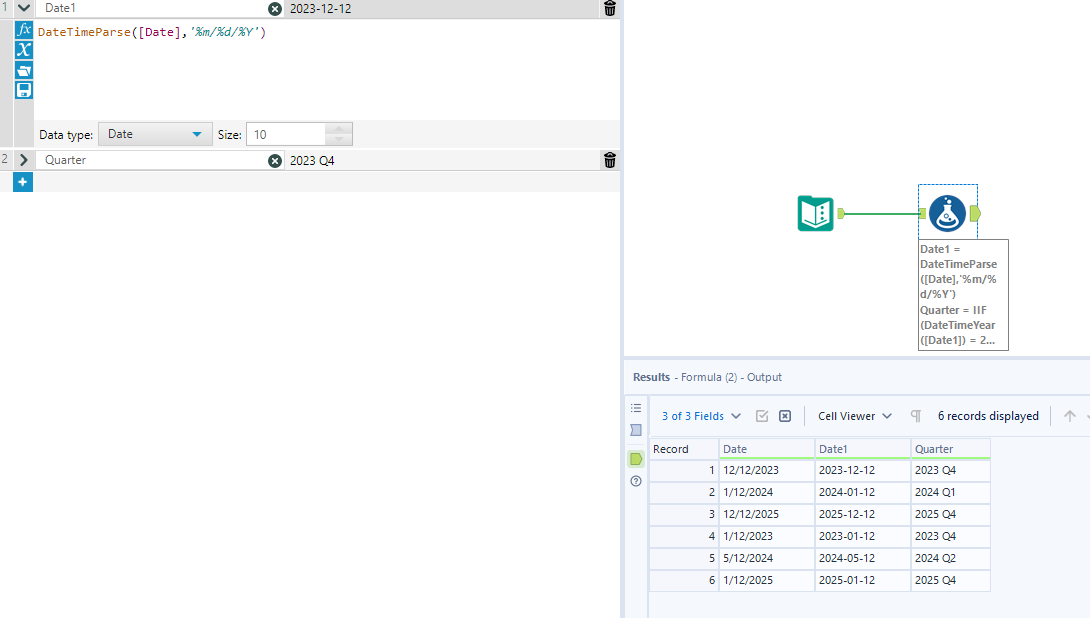Viewport: 1090px width, 618px height.
Task: Deselect all fields with the boxed X icon
Action: tap(785, 415)
